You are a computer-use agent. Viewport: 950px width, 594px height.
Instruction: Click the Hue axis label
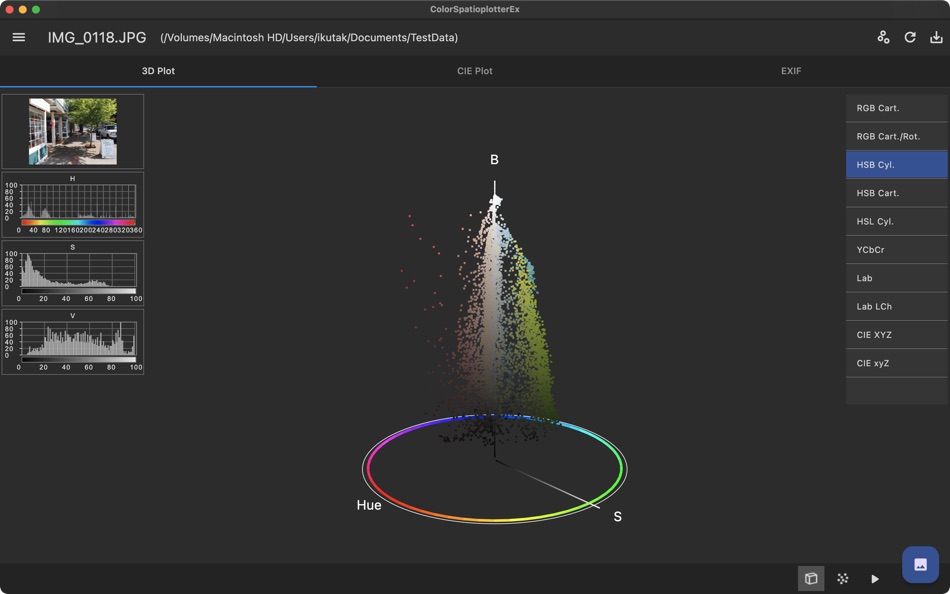[x=369, y=505]
